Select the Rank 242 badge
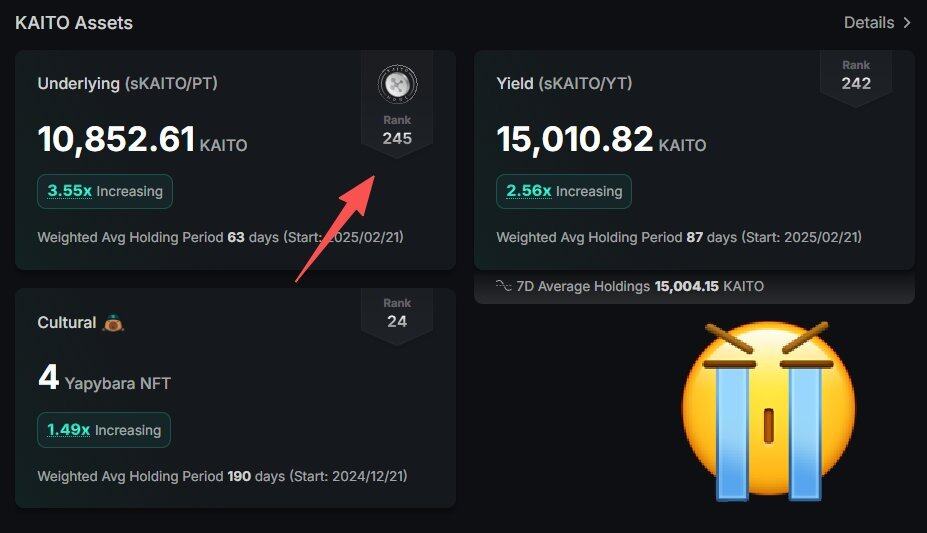 coord(856,75)
